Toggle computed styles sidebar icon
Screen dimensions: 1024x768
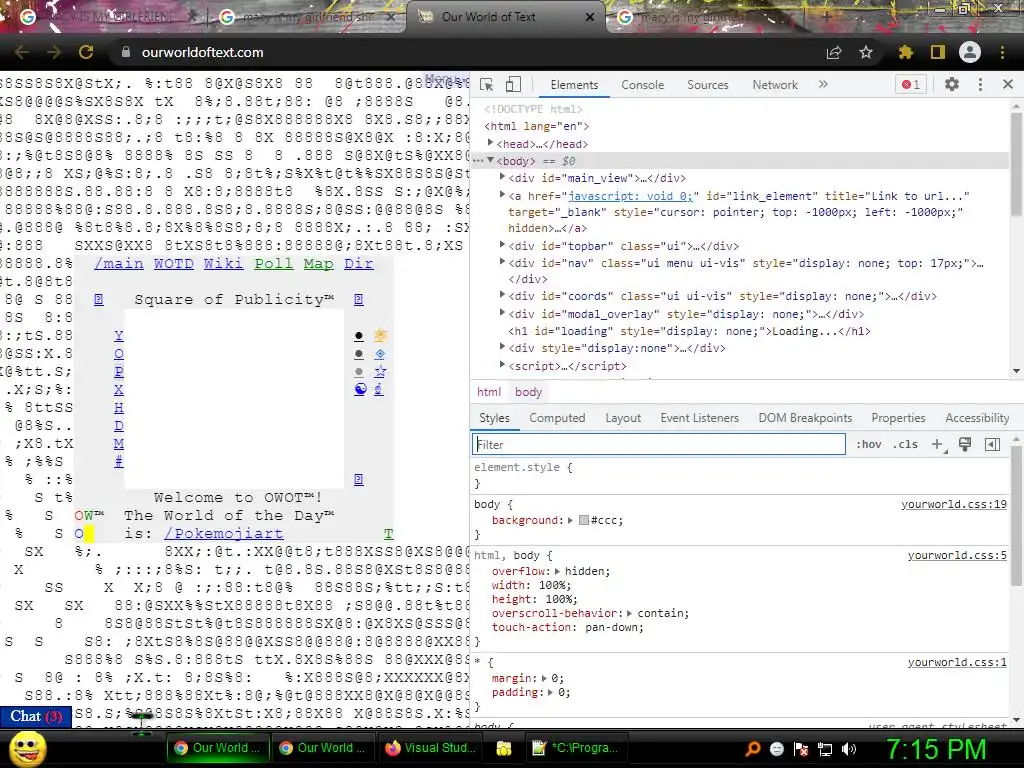coord(992,444)
